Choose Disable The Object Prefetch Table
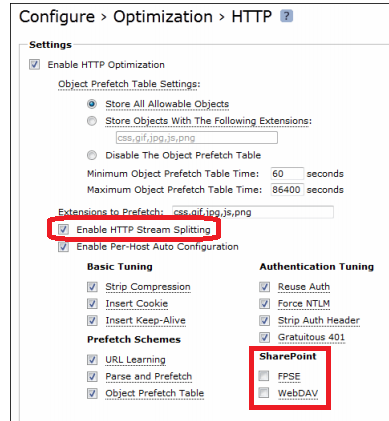Image resolution: width=389 pixels, height=421 pixels. coord(92,155)
